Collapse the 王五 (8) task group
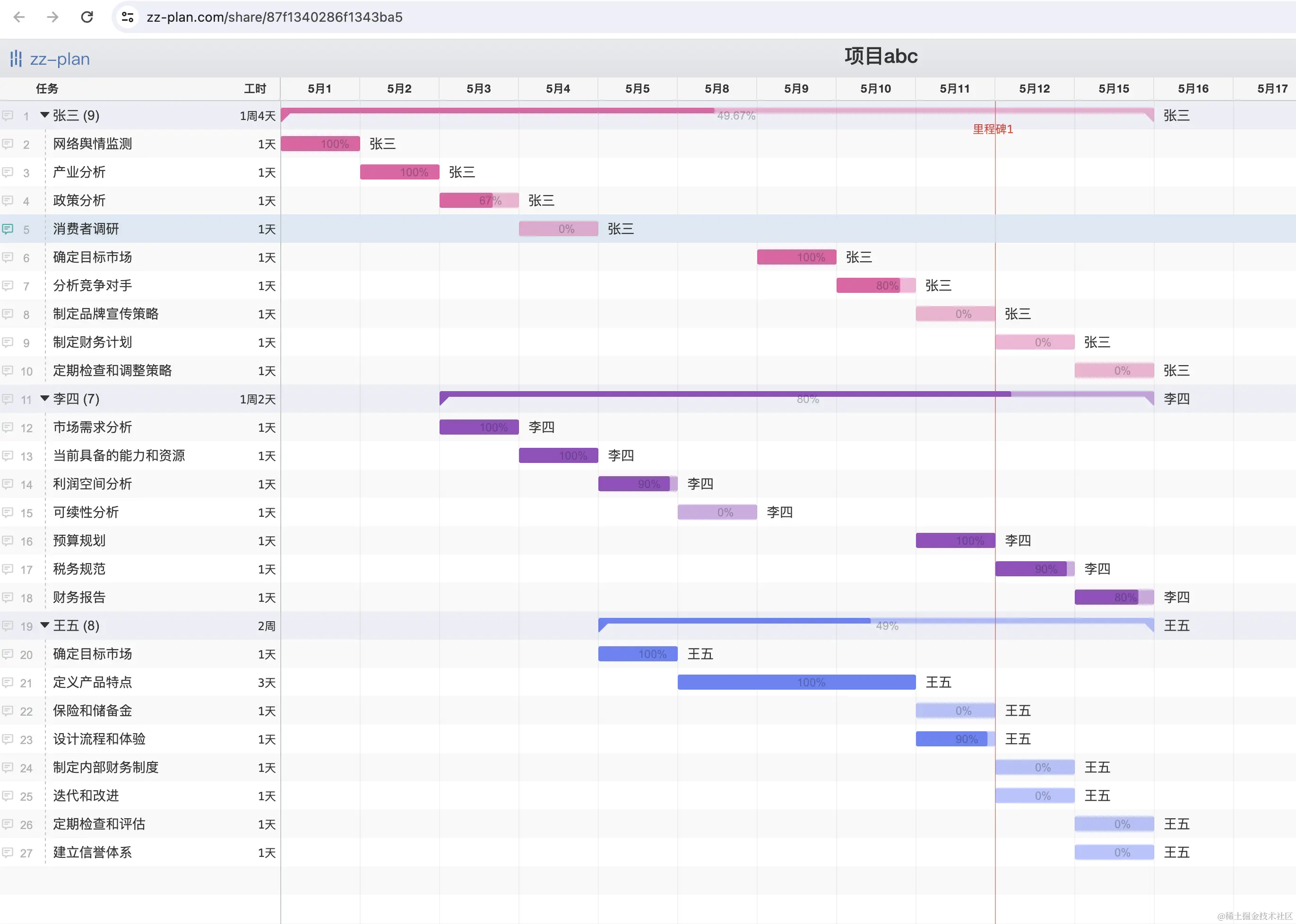Image resolution: width=1296 pixels, height=924 pixels. tap(44, 625)
